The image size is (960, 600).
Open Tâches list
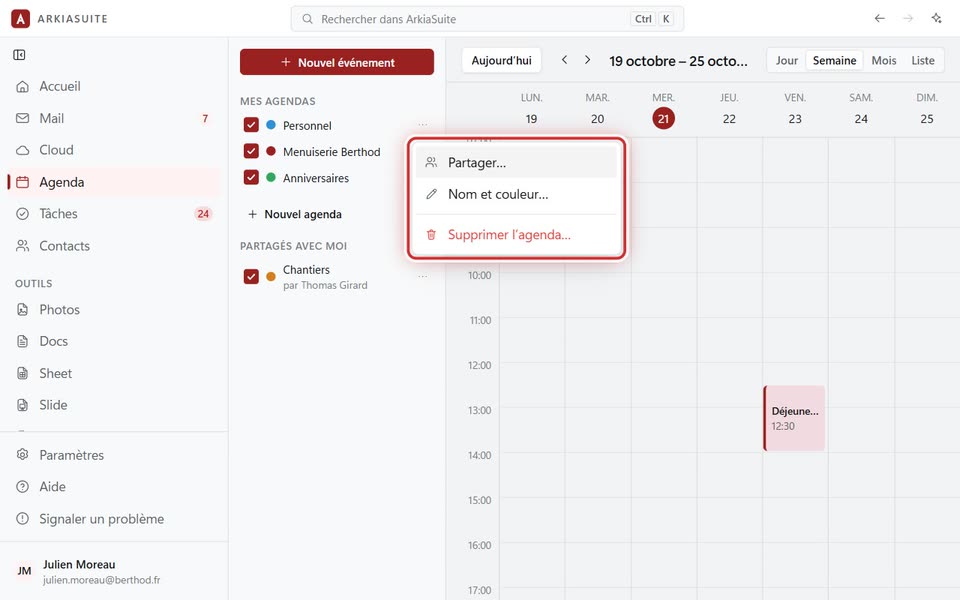coord(114,214)
